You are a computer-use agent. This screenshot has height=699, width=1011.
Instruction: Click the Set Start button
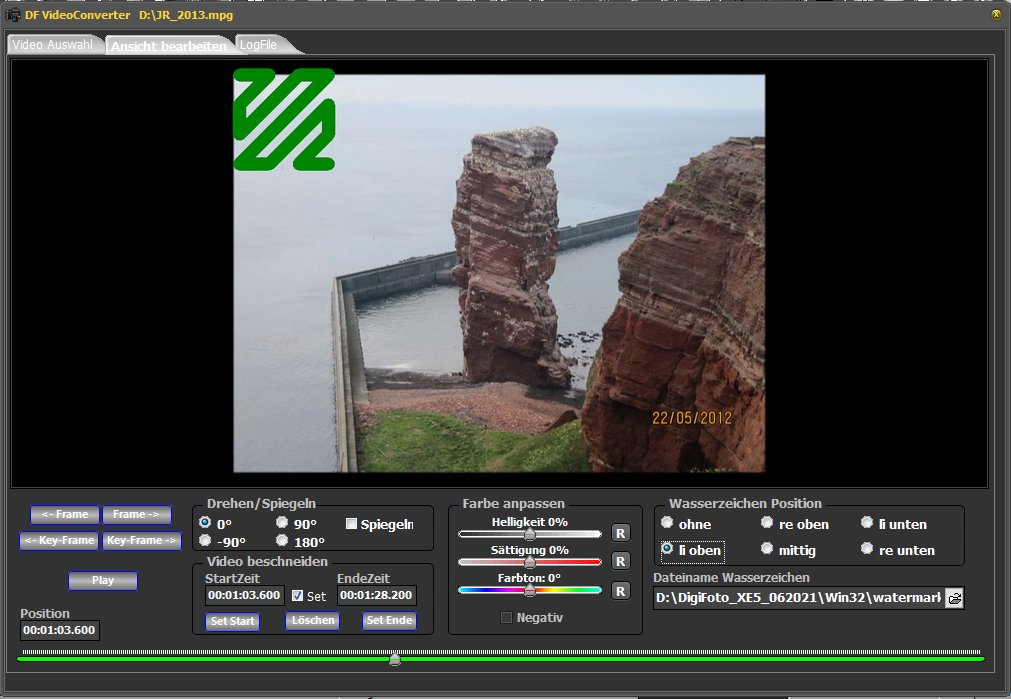point(232,621)
